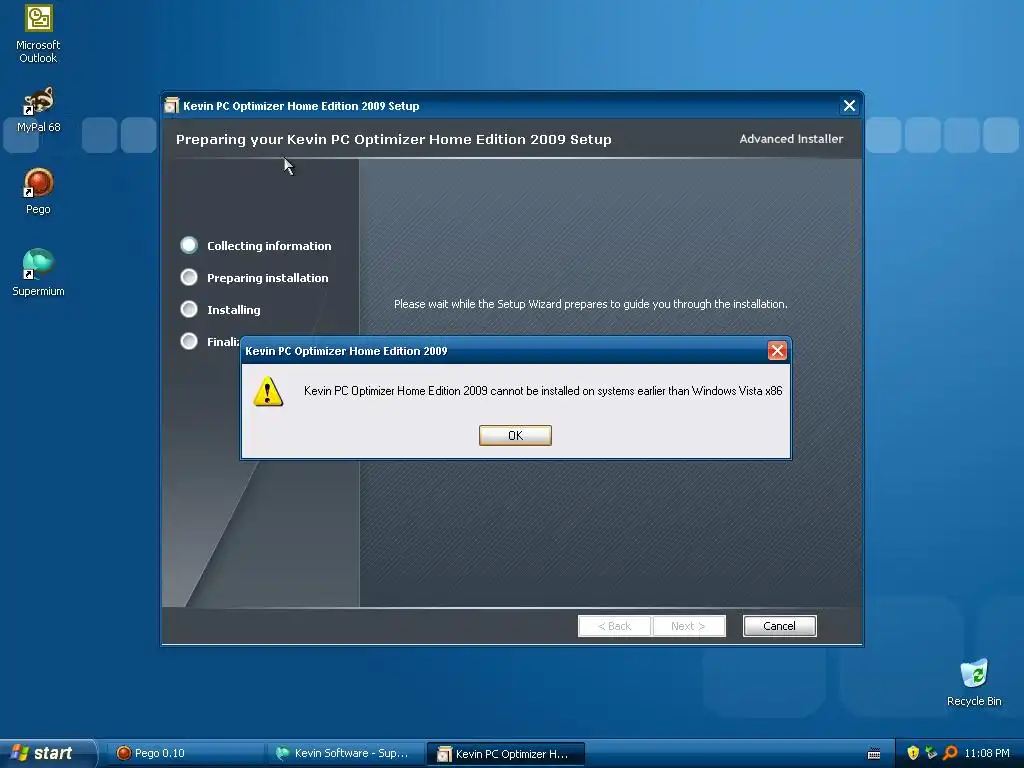Viewport: 1024px width, 768px height.
Task: Click the grayed-out Next button in setup
Action: click(x=688, y=626)
